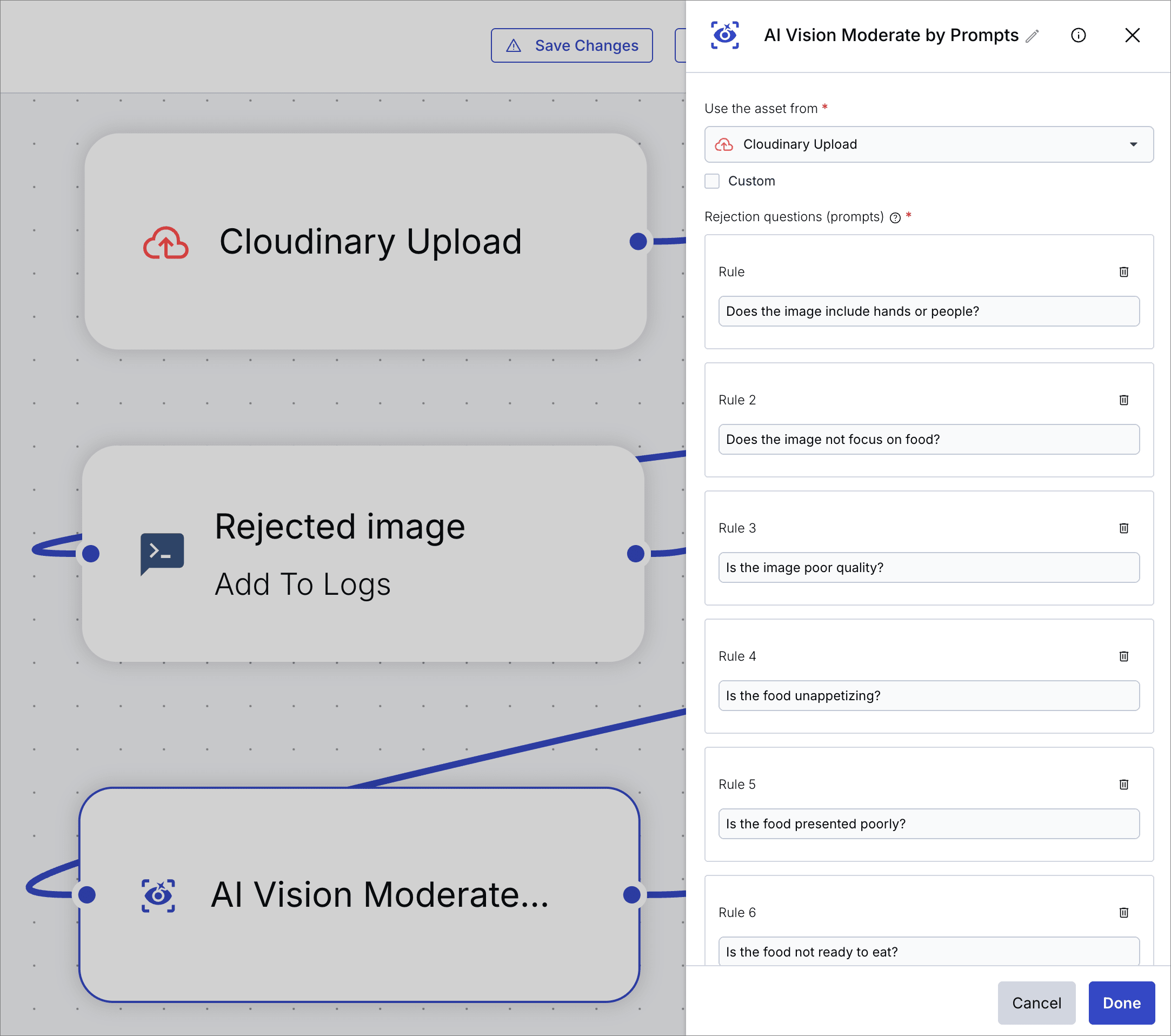
Task: Click the Cancel button
Action: tap(1036, 1003)
